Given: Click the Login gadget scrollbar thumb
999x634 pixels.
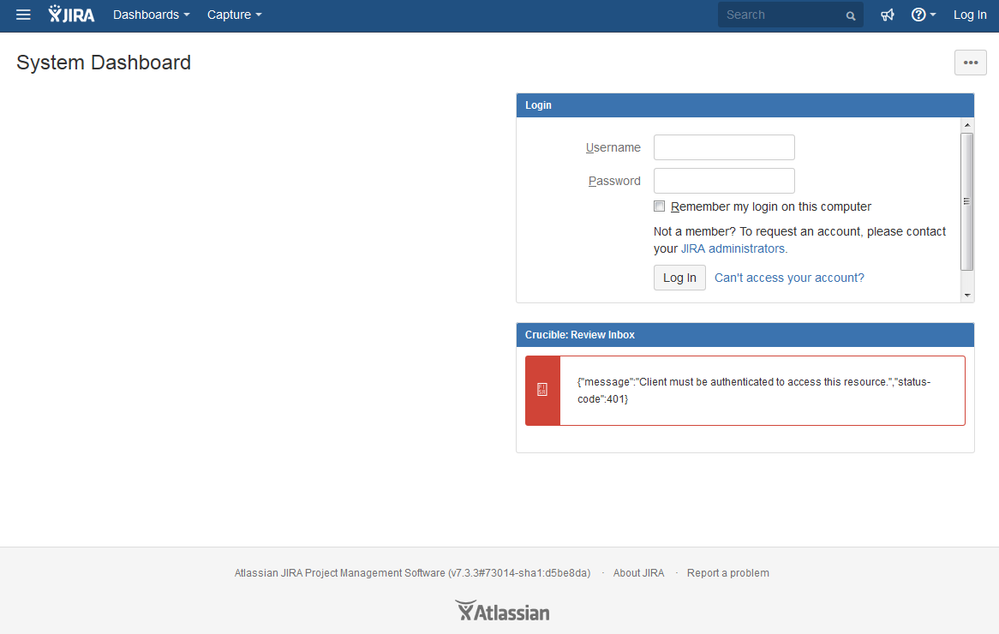Looking at the screenshot, I should (x=967, y=201).
